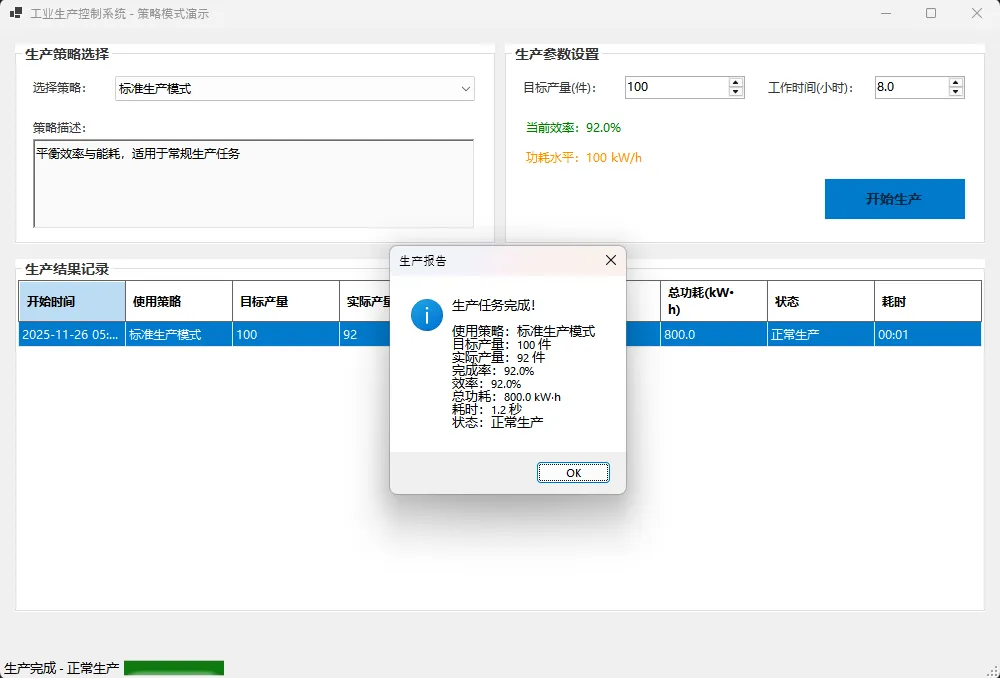Increase 目标产量 with up arrow
Screen dimensions: 1000x678
736,82
